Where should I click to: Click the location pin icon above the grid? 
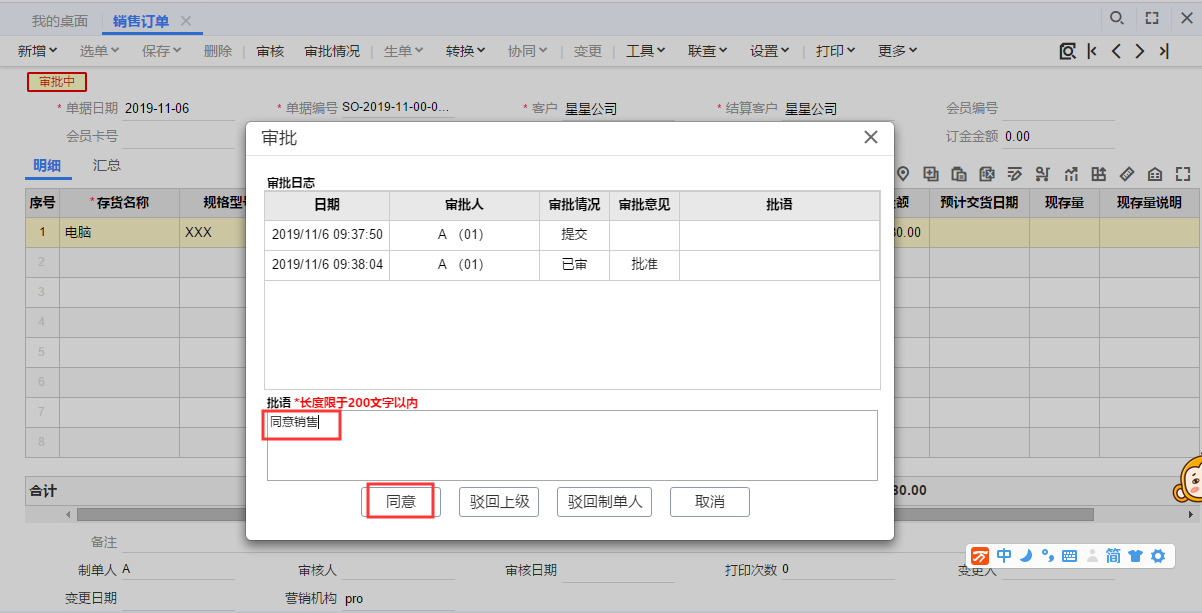[x=903, y=174]
